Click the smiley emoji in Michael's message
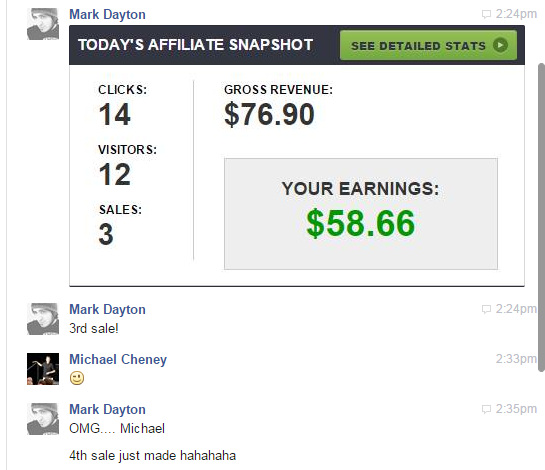Viewport: 545px width, 470px height. tap(77, 378)
